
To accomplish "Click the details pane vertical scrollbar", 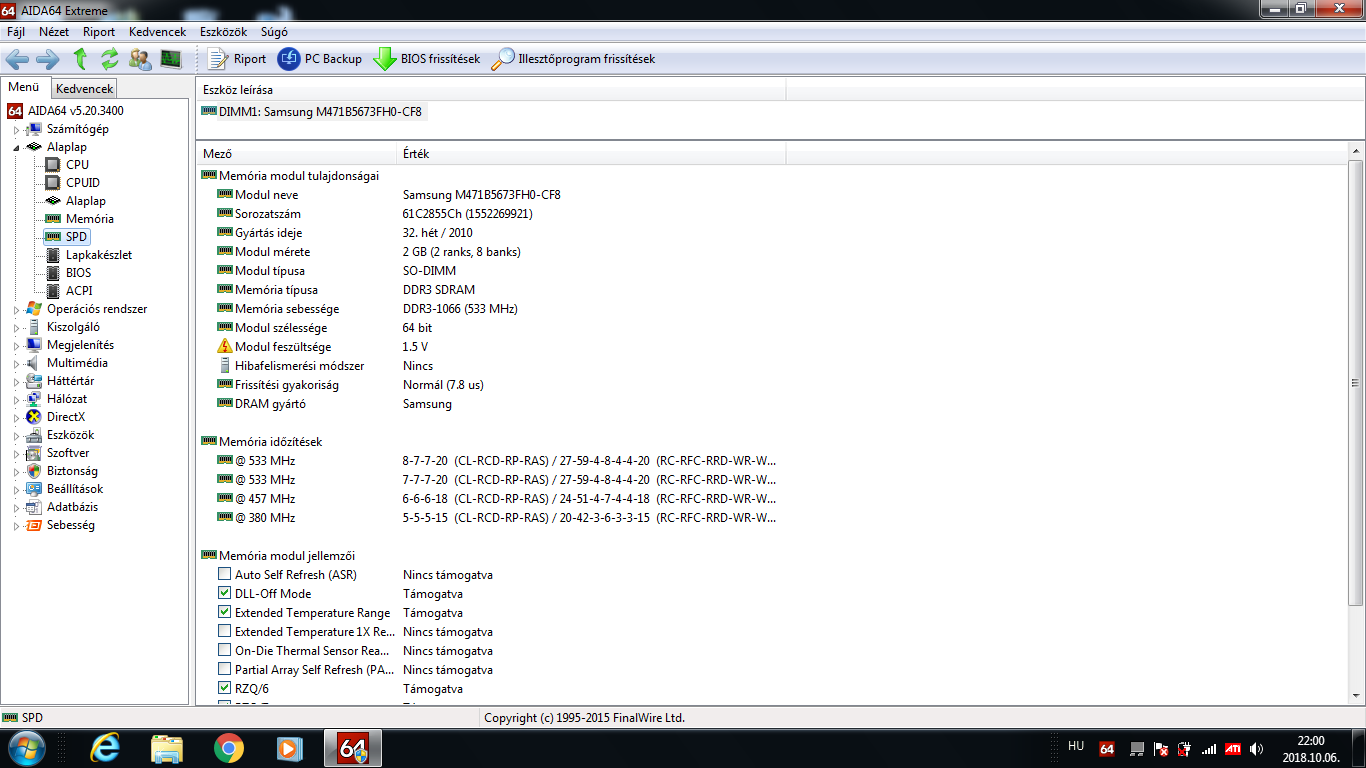I will click(1356, 384).
